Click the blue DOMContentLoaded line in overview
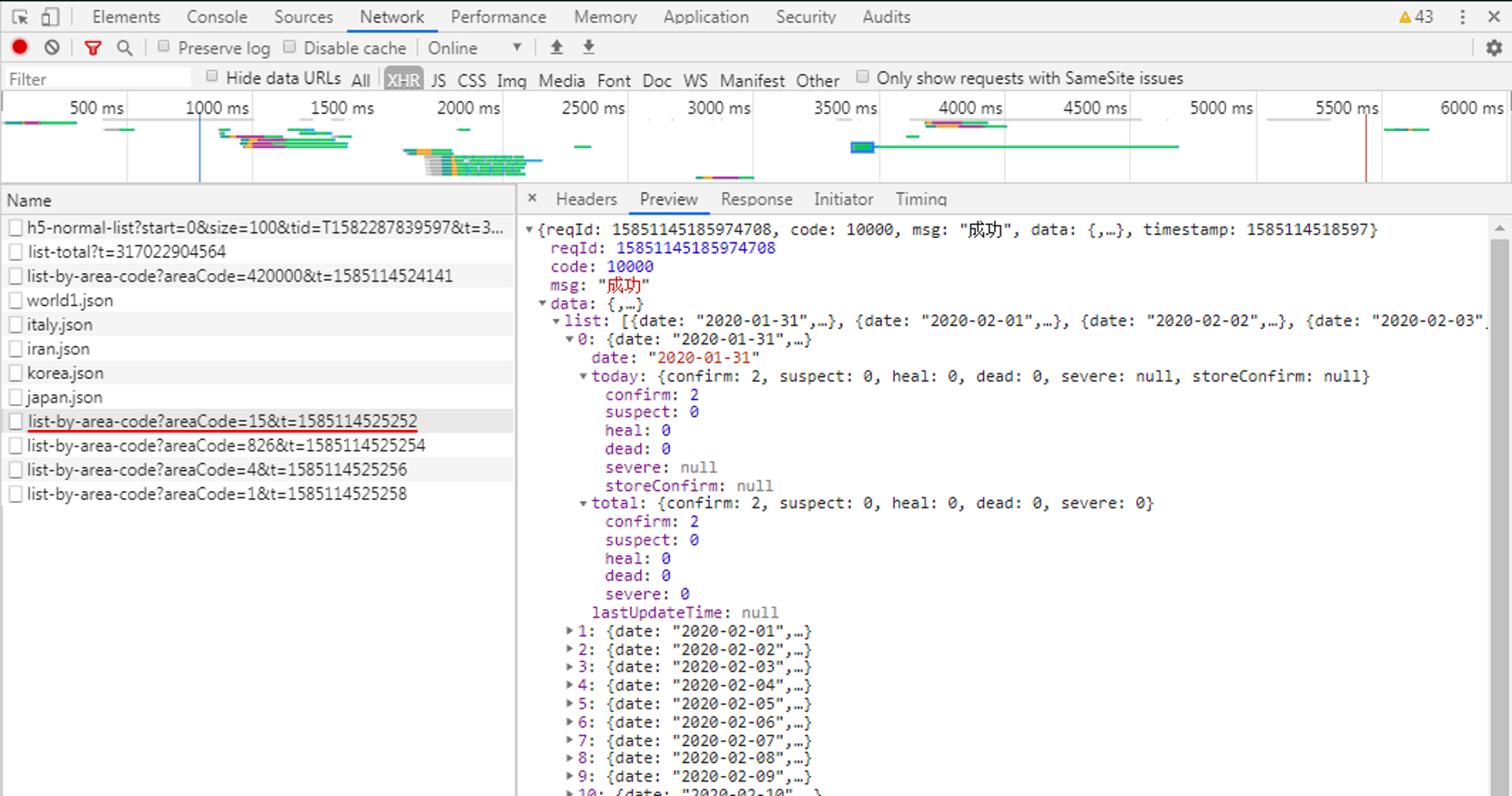Image resolution: width=1512 pixels, height=796 pixels. (200, 148)
